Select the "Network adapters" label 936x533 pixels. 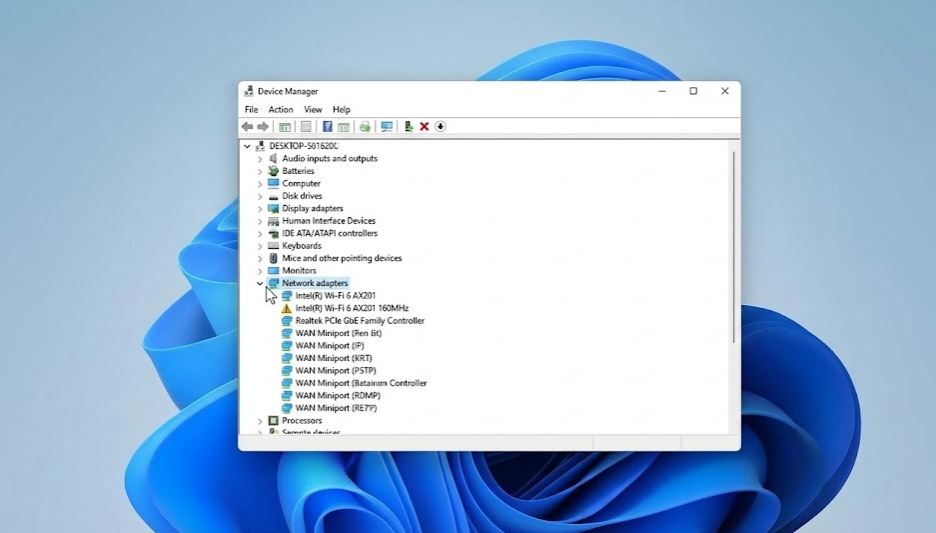pos(315,283)
